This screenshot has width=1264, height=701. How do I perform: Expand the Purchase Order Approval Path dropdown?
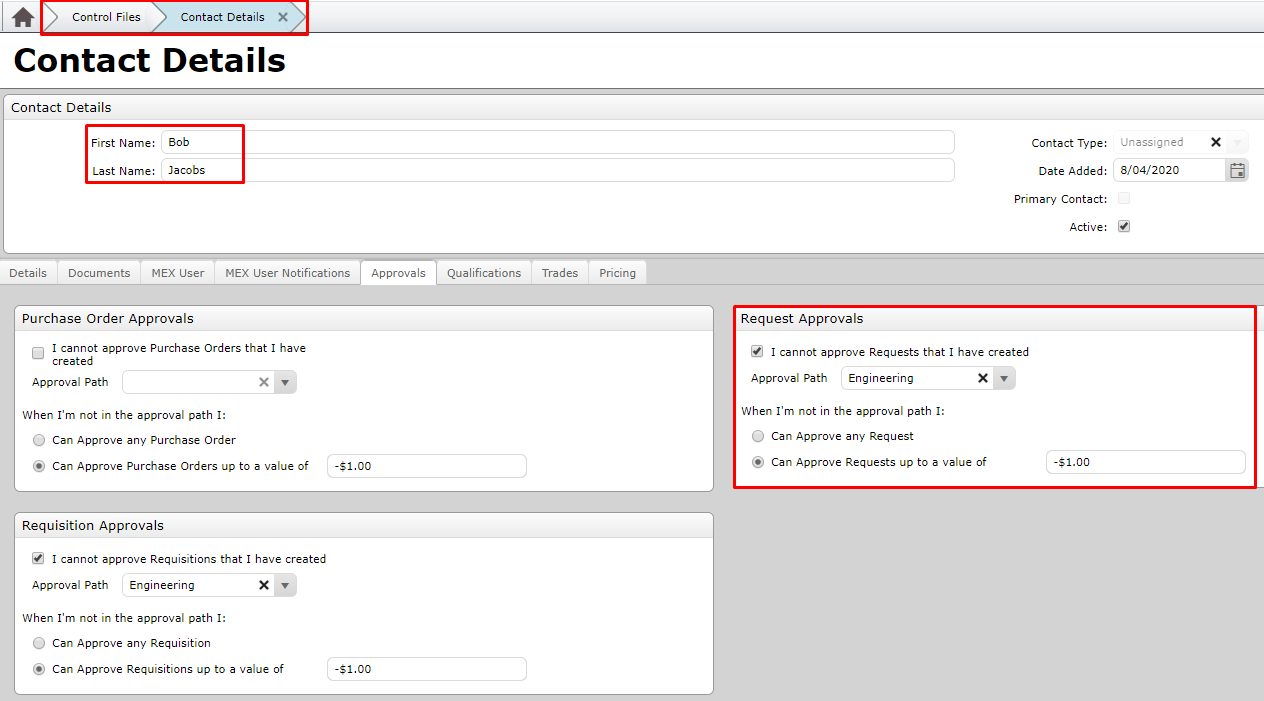(x=285, y=382)
